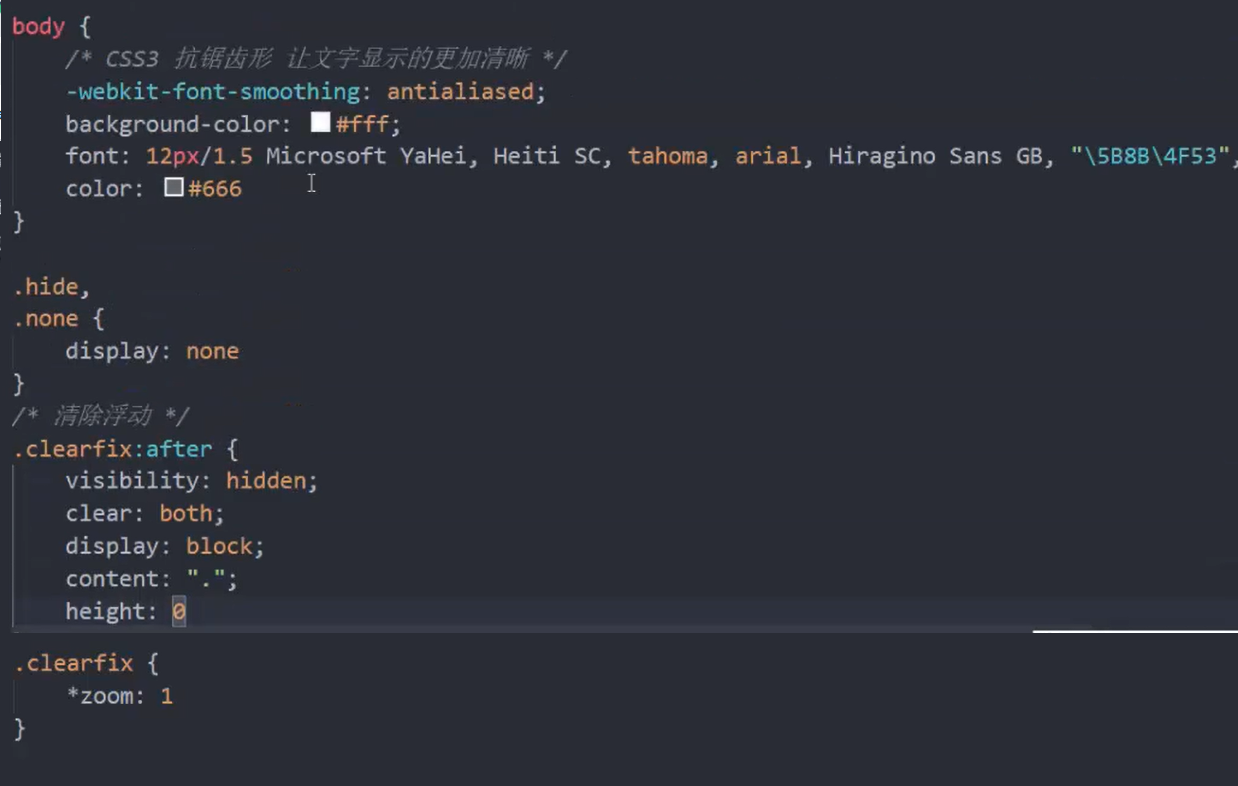Screen dimensions: 1238x786
Task: Click the gray #666 color swatch
Action: pos(174,187)
